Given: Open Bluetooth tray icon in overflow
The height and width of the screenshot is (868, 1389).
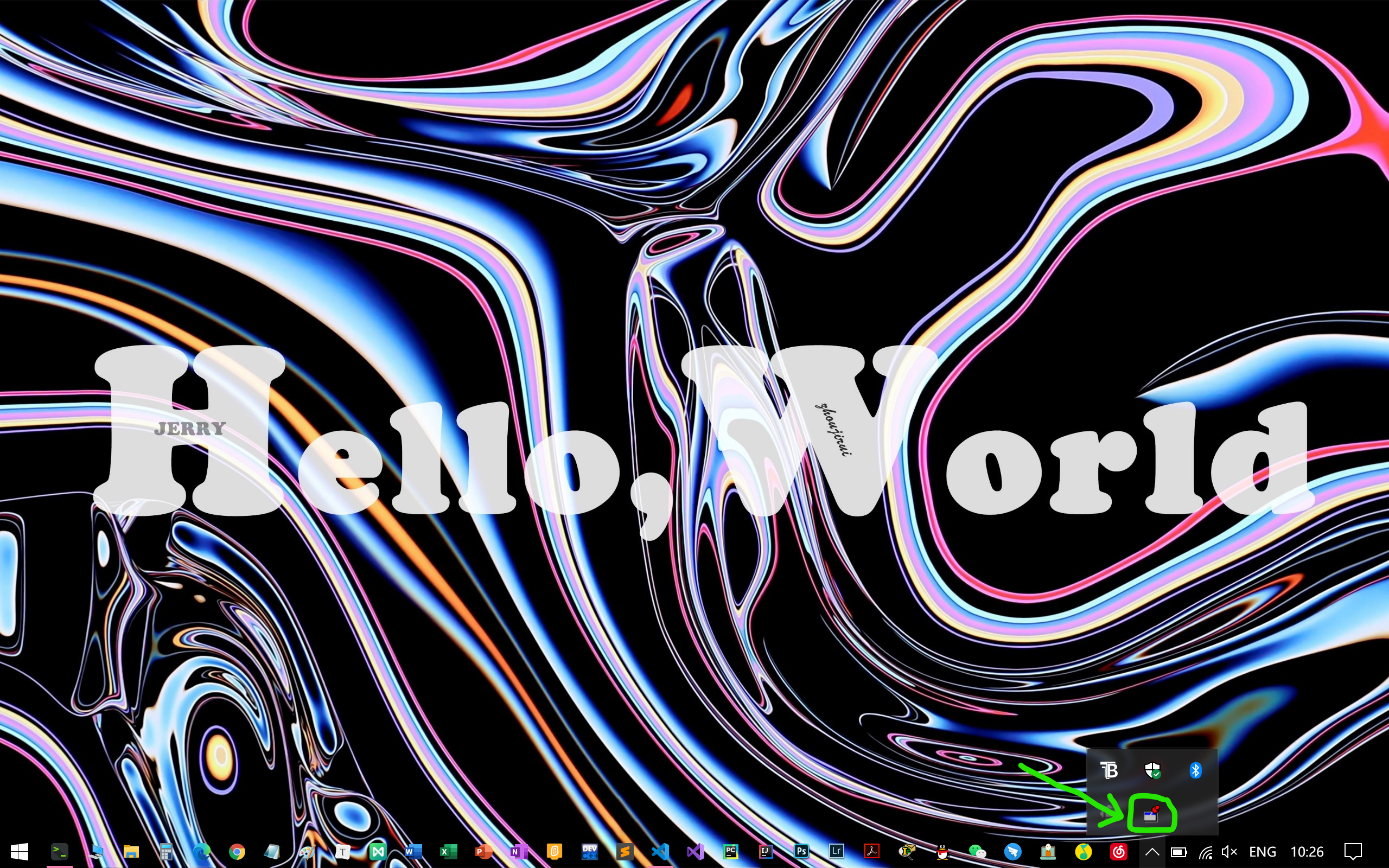Looking at the screenshot, I should click(x=1196, y=770).
